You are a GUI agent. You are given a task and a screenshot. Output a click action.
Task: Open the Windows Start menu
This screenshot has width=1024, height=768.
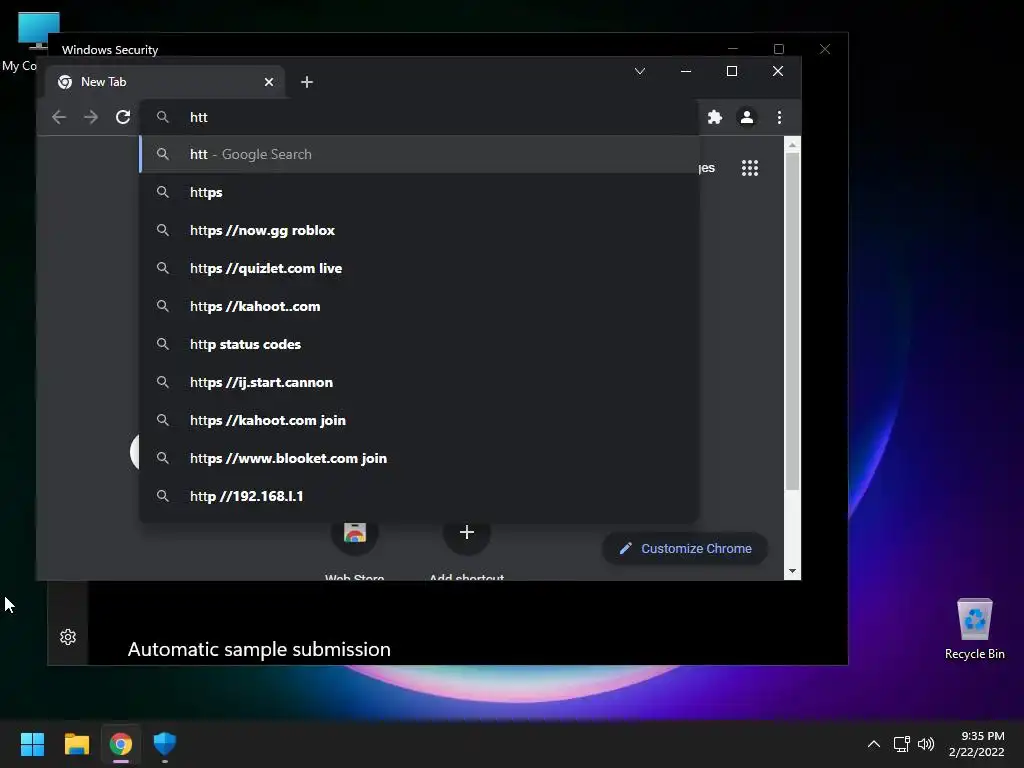pyautogui.click(x=32, y=744)
